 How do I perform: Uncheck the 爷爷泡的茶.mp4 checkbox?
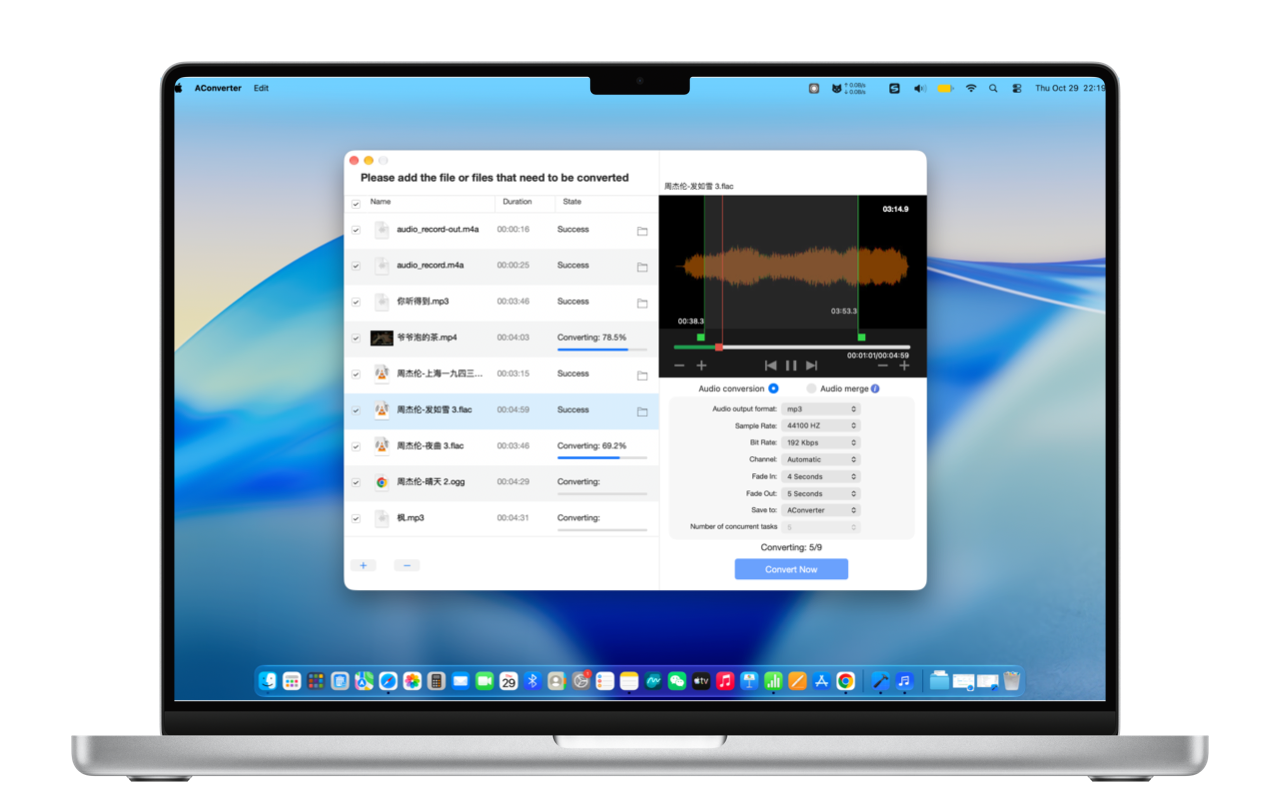point(356,338)
